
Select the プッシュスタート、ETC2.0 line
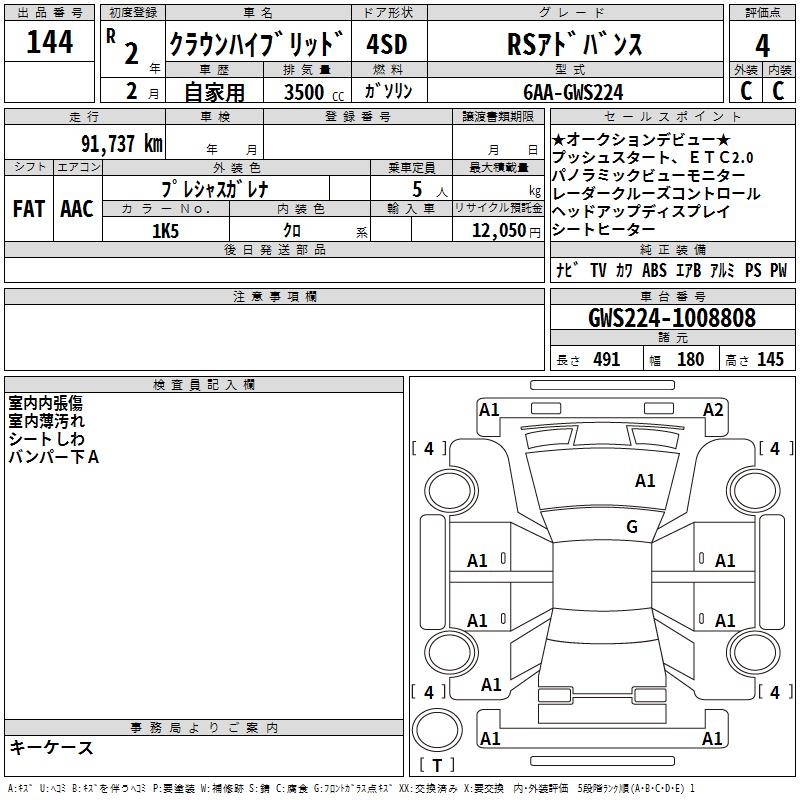pos(653,157)
